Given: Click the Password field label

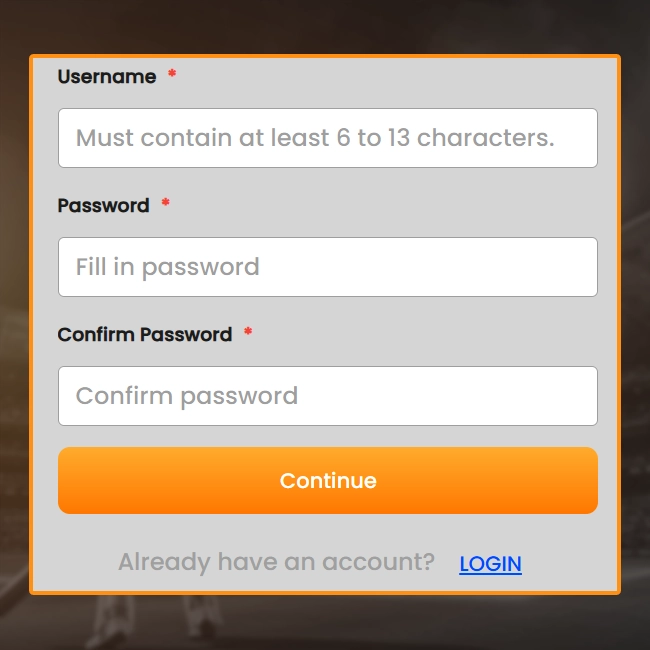Looking at the screenshot, I should 103,206.
